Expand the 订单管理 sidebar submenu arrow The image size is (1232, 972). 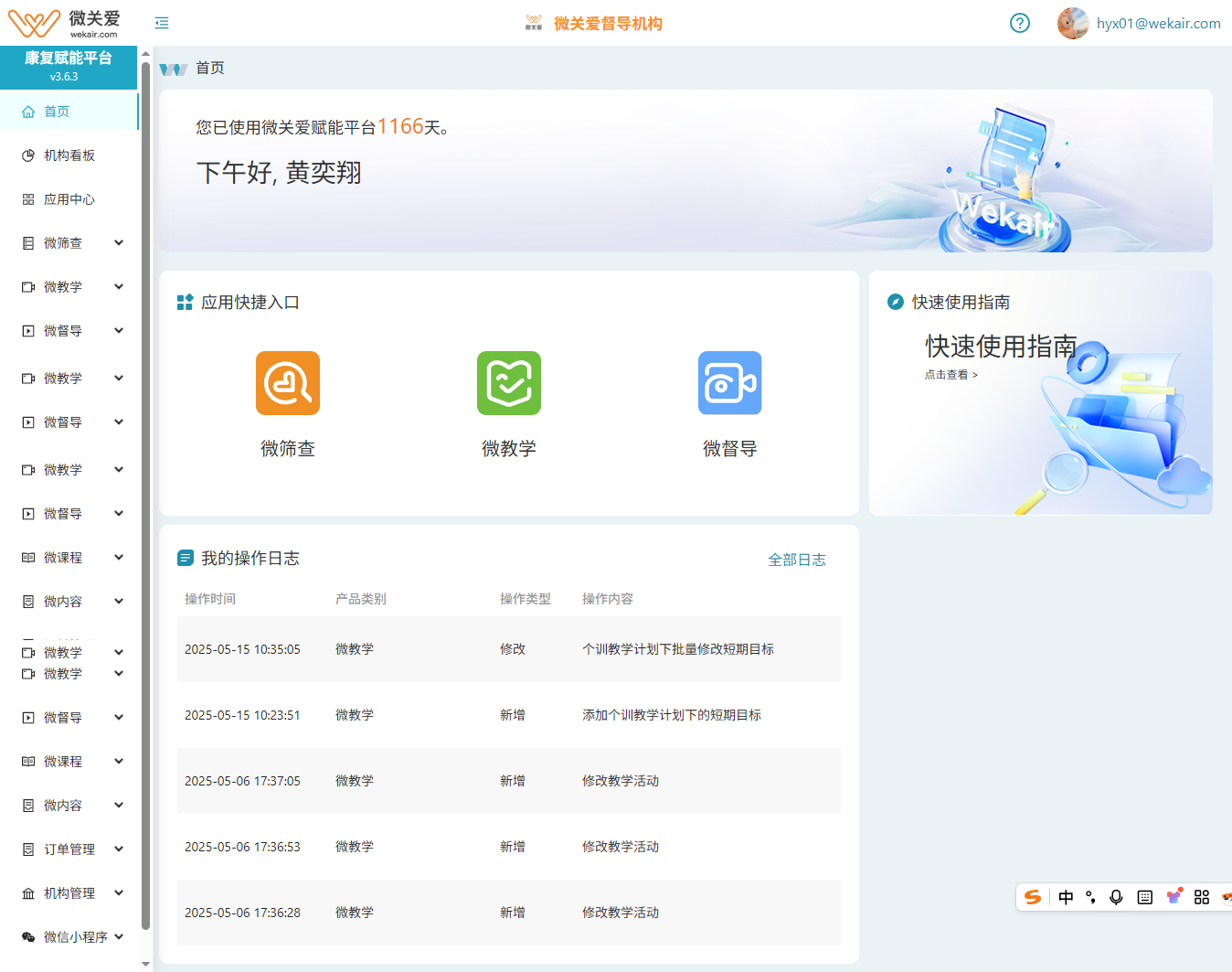coord(119,849)
